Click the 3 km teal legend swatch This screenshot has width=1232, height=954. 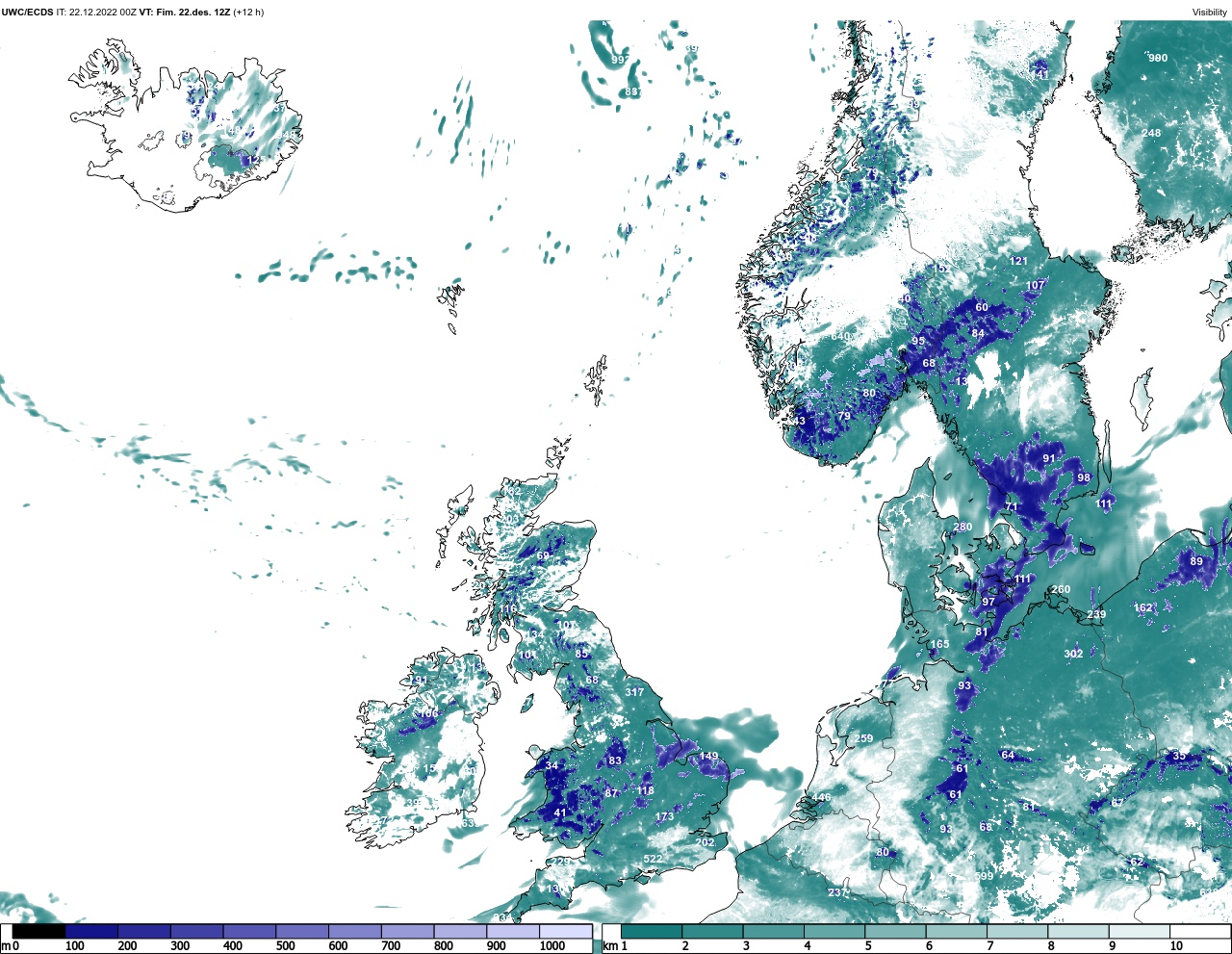(774, 932)
